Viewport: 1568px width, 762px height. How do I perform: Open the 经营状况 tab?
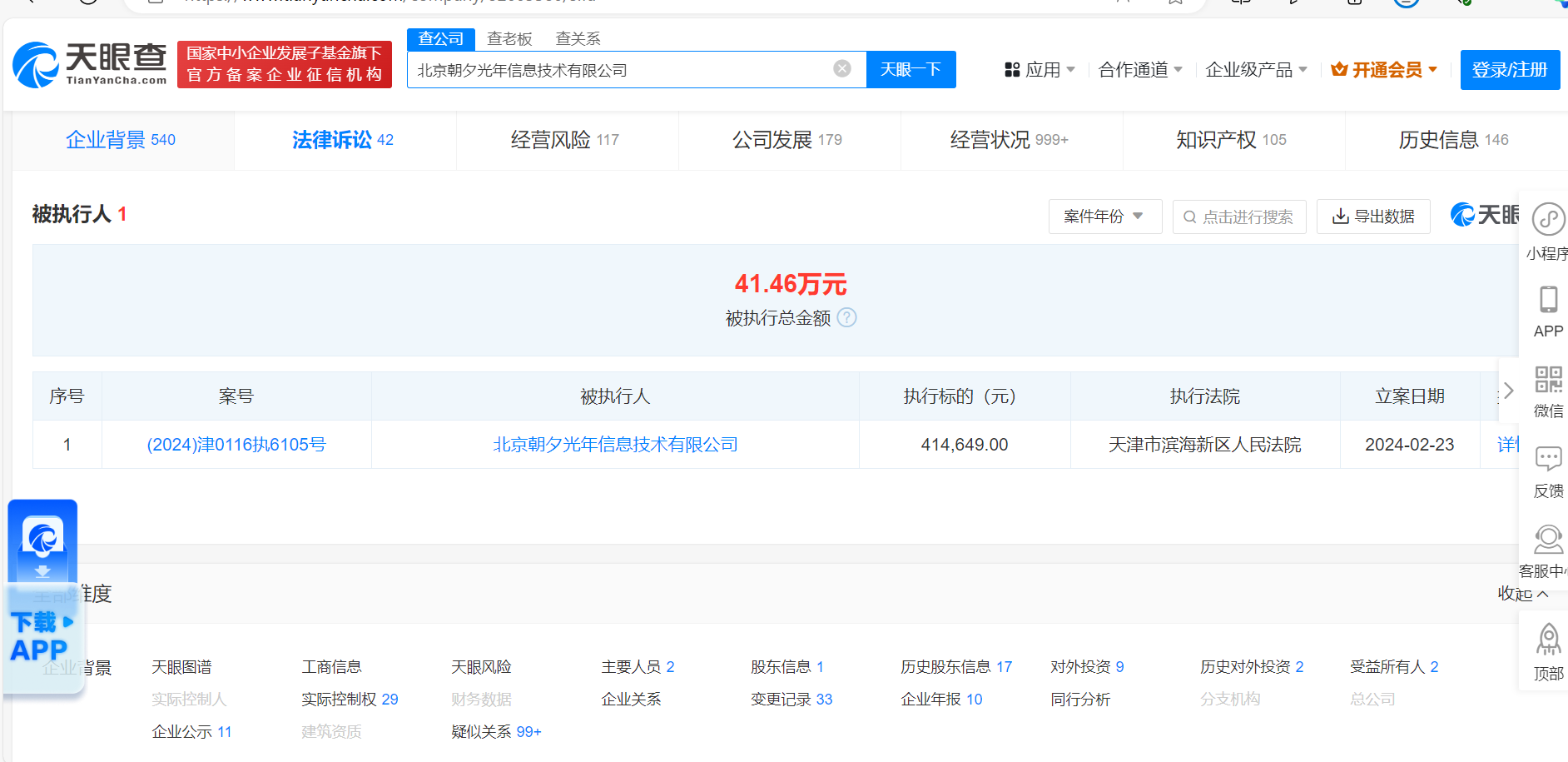tap(1011, 140)
